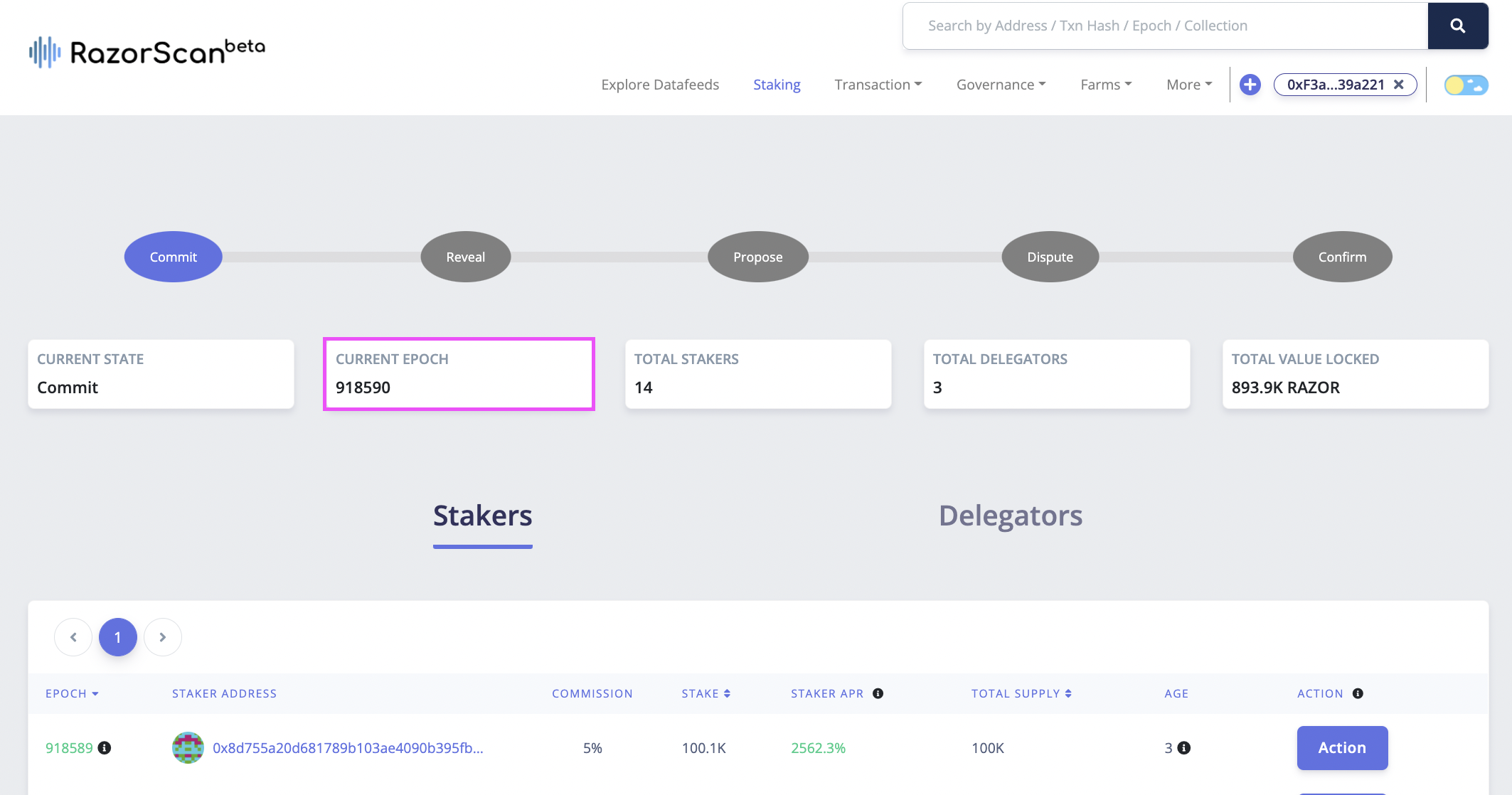Click the info icon beside Staker APR
The width and height of the screenshot is (1512, 795).
coord(878,693)
